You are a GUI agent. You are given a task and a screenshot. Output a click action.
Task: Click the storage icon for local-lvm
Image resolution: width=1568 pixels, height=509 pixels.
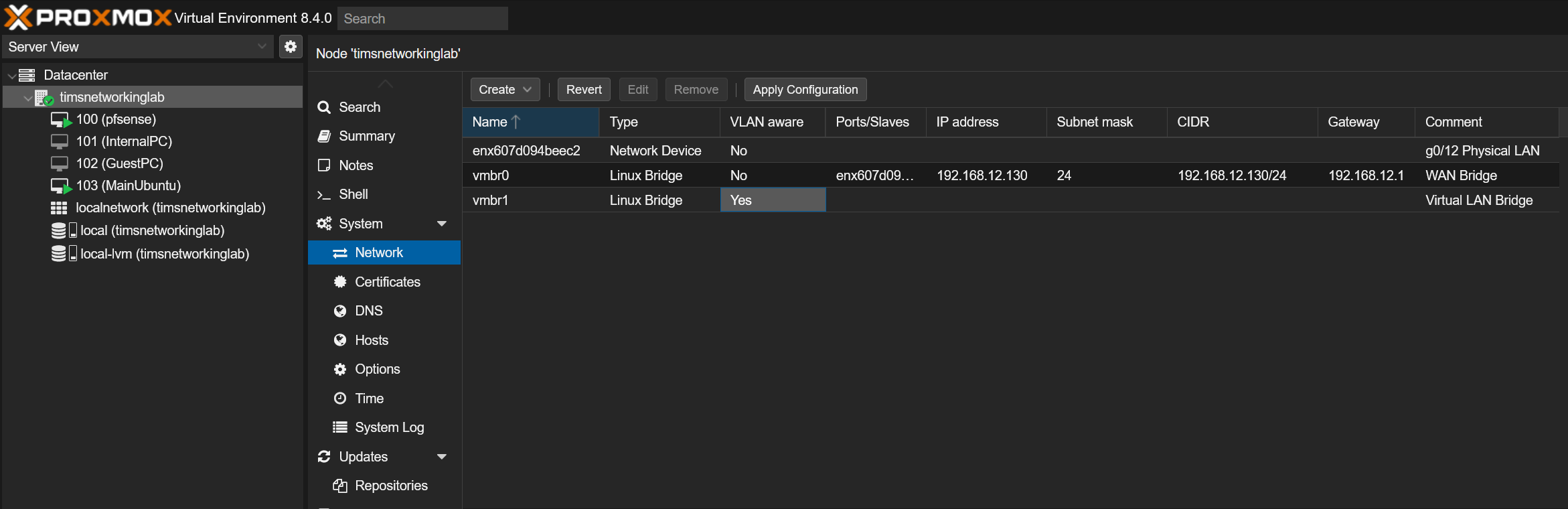tap(64, 254)
